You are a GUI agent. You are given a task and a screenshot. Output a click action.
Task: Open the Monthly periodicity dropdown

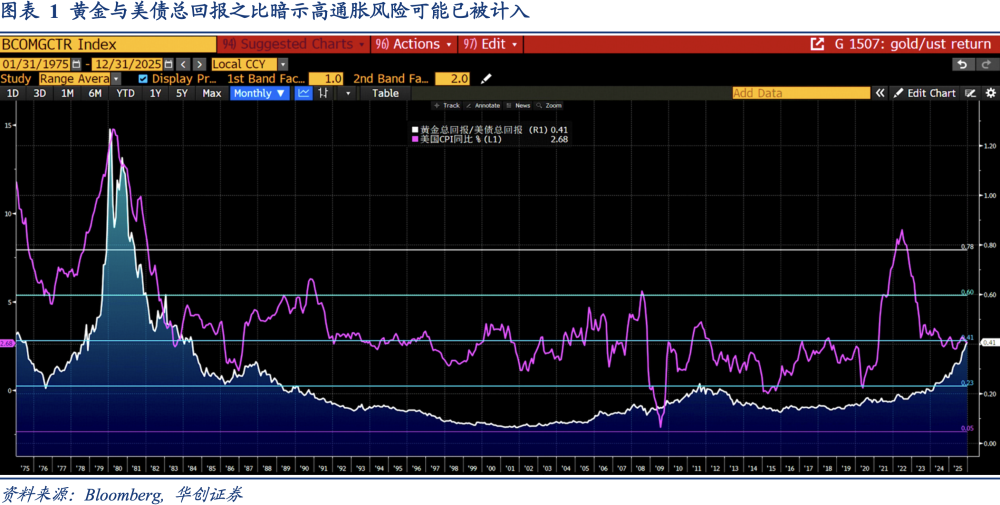[x=260, y=93]
